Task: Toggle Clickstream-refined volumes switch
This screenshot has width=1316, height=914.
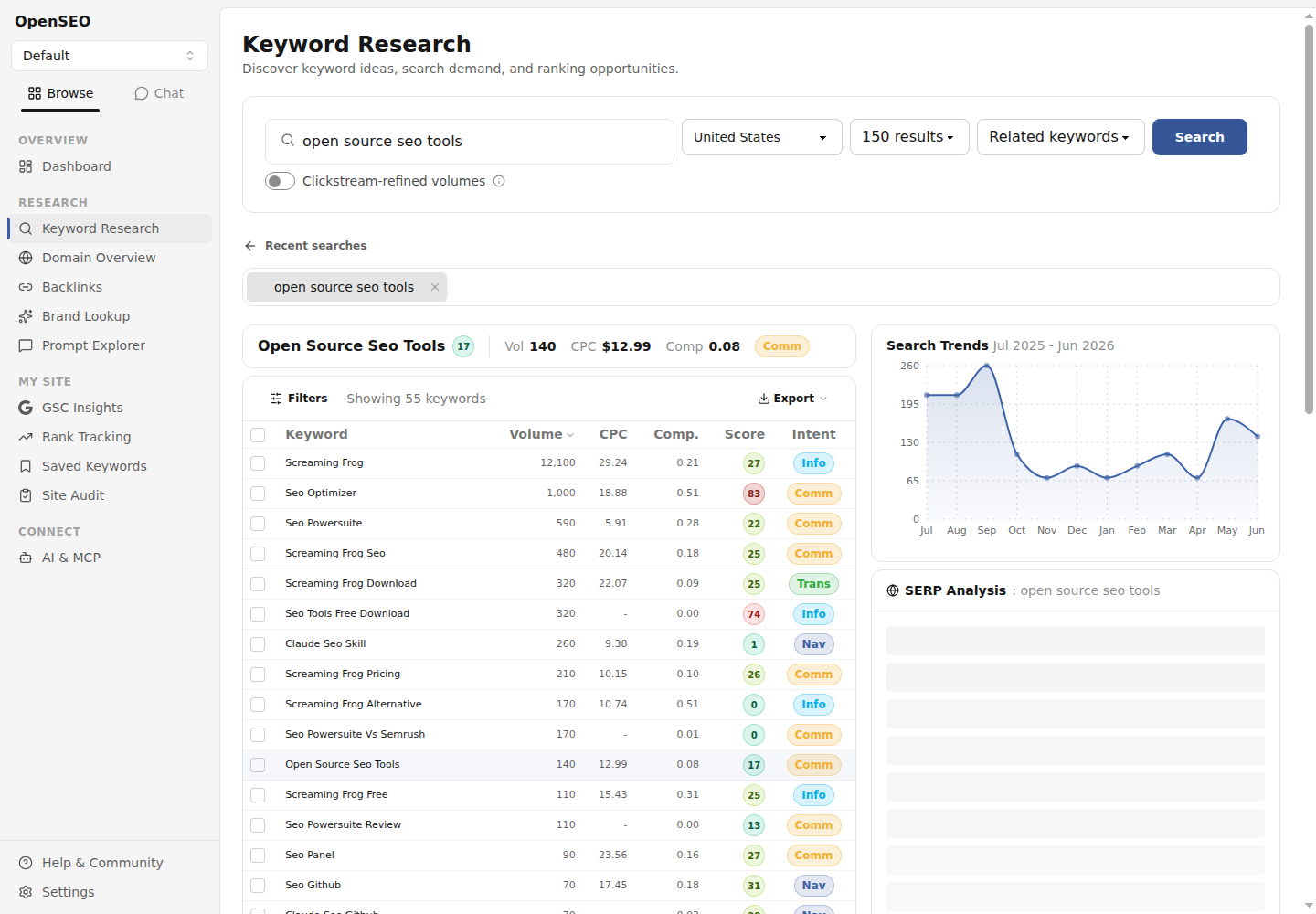Action: pyautogui.click(x=280, y=181)
